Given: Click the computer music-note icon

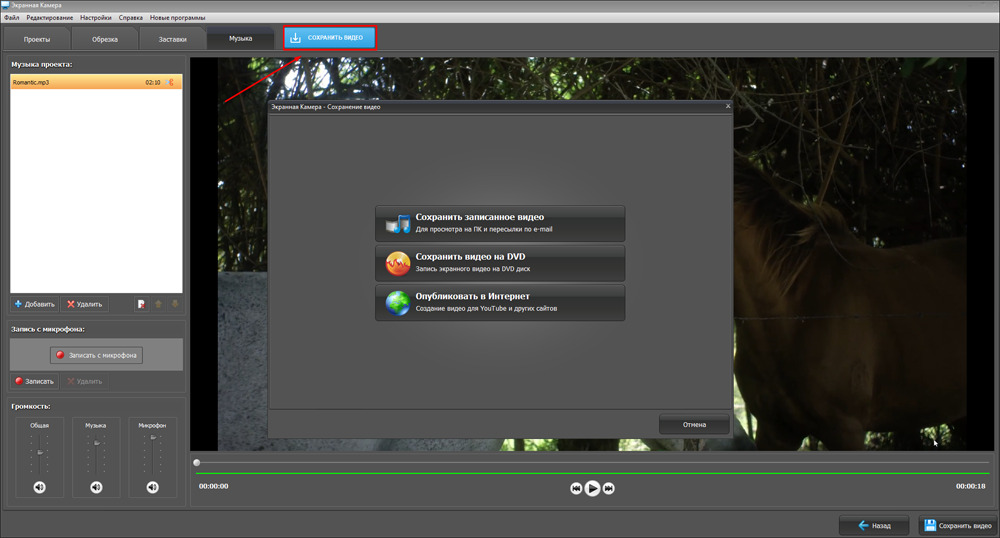Looking at the screenshot, I should [x=397, y=224].
